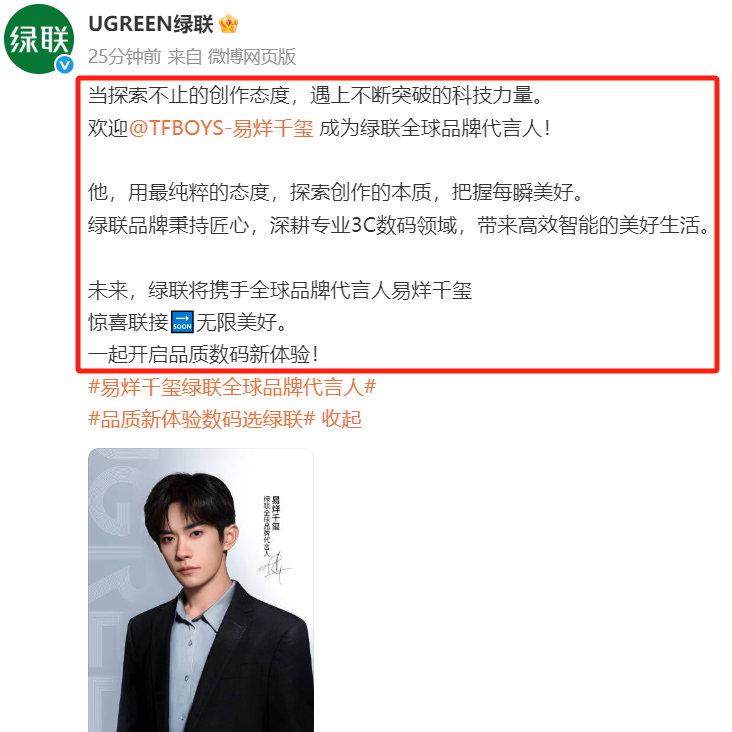
Task: Open the UGREEN绿联 username link
Action: [151, 24]
